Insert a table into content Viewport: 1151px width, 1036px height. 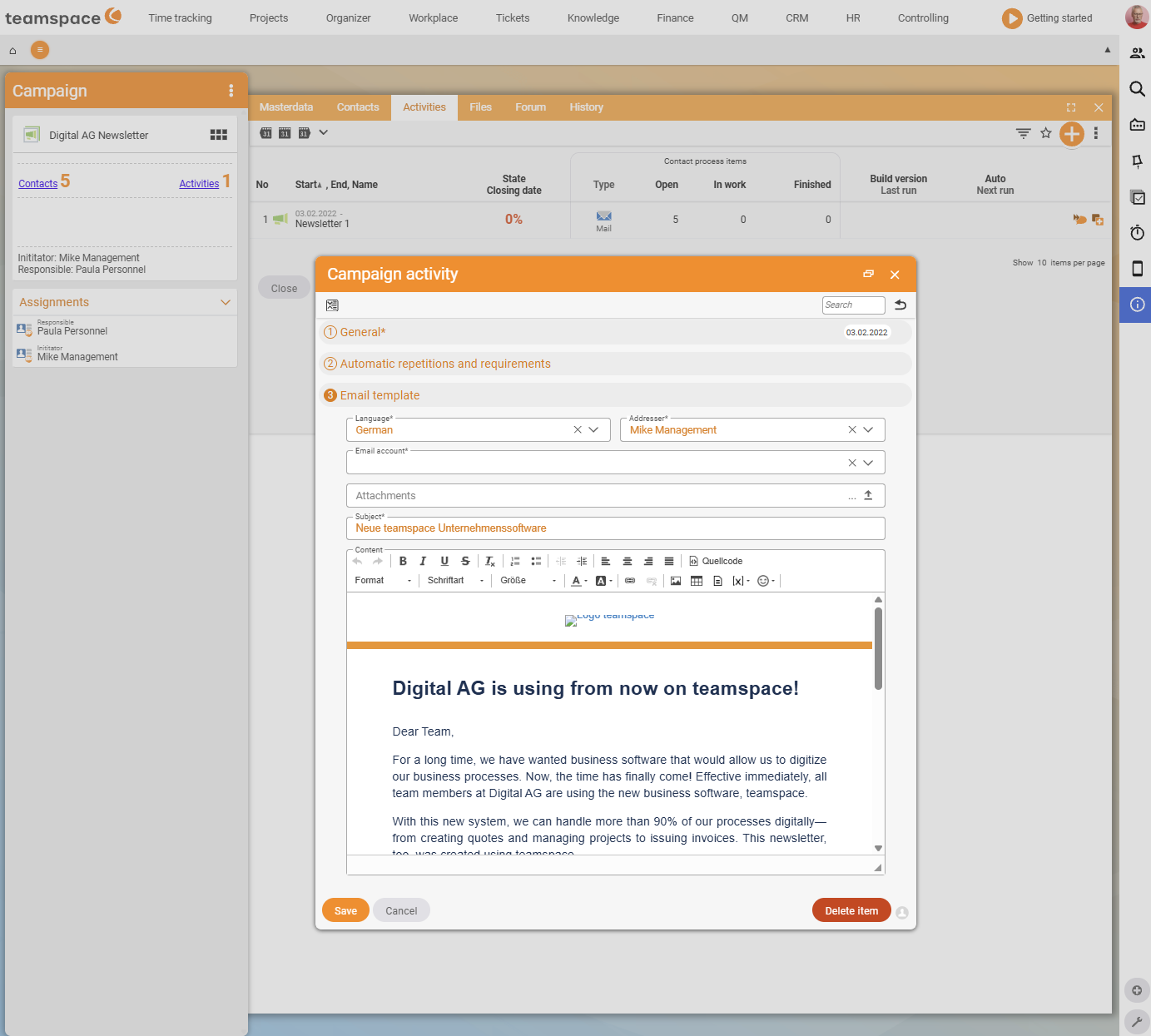coord(697,581)
